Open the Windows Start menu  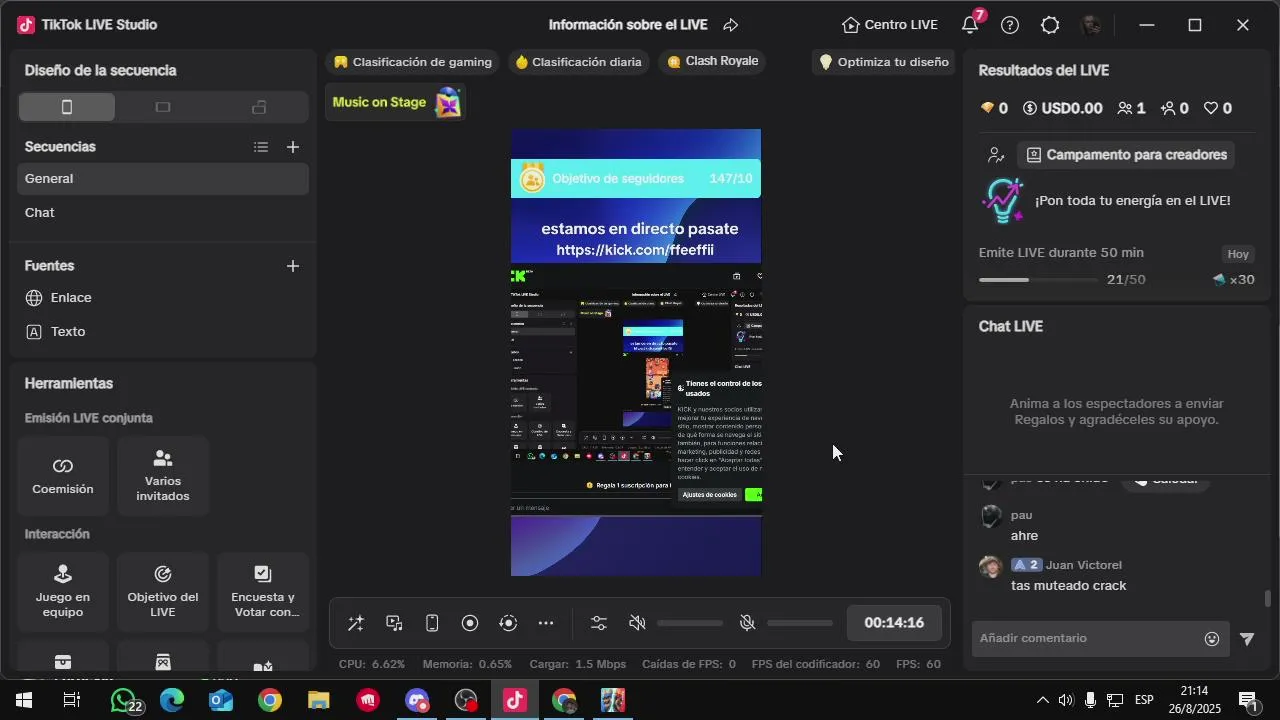[24, 700]
